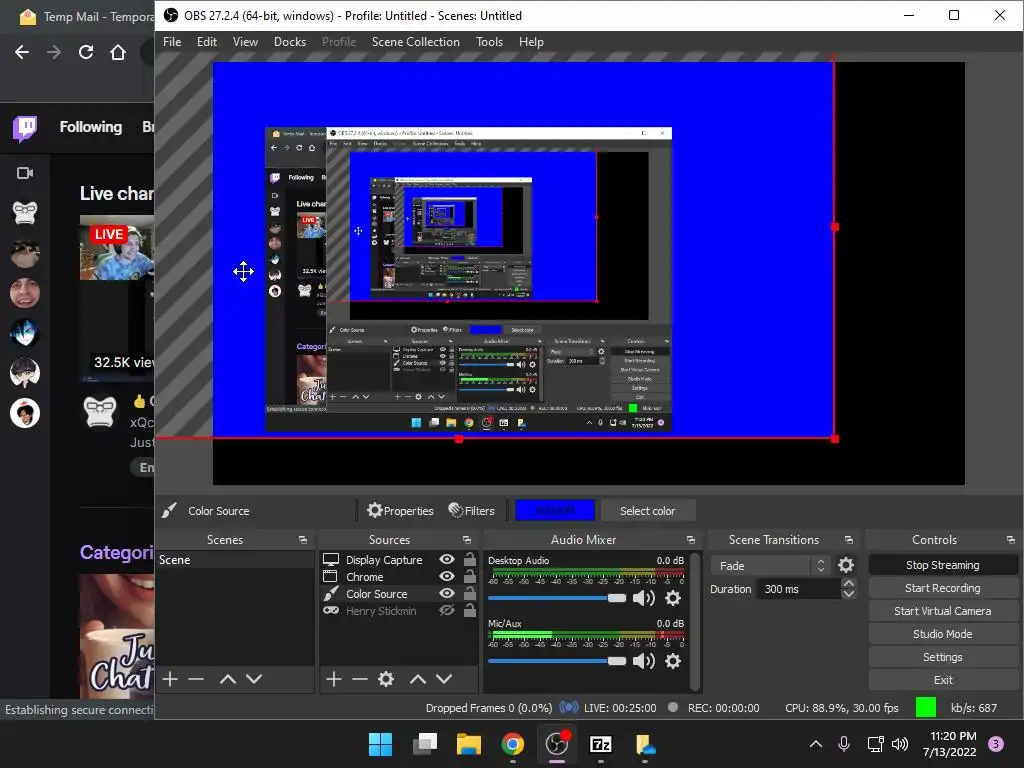Increase transition duration with up arrow

tap(848, 584)
